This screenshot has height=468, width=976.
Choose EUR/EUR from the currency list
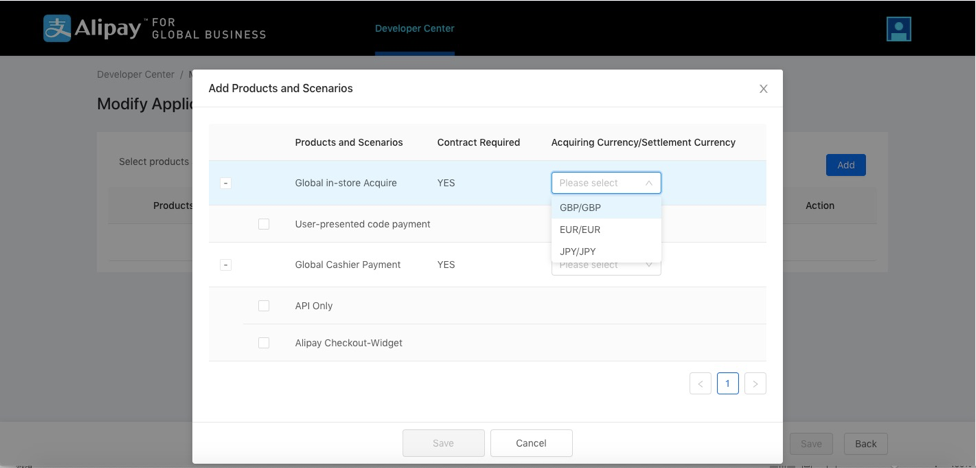pos(581,230)
